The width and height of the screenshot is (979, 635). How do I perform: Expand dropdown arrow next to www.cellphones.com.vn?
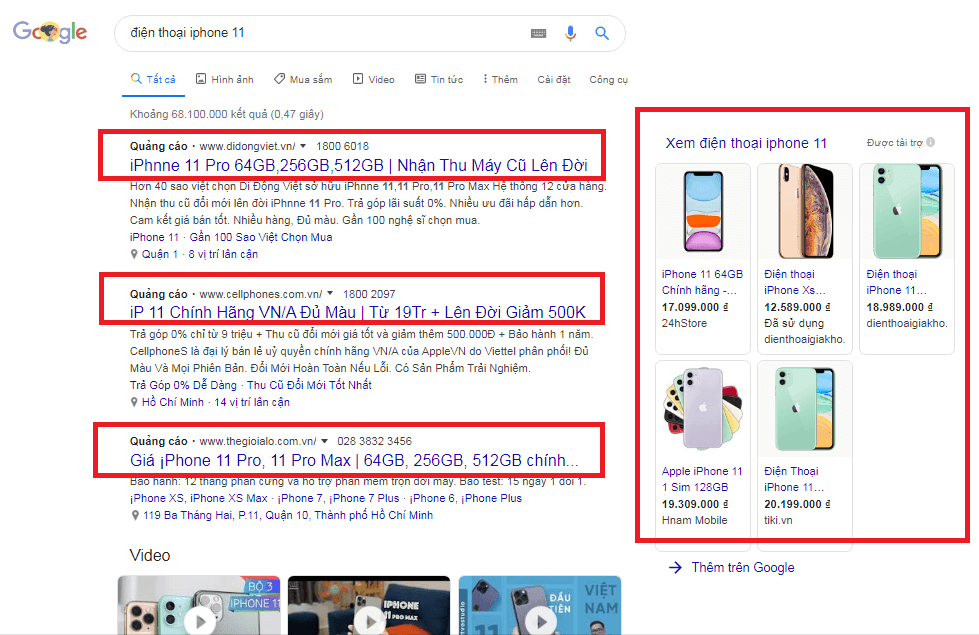pos(330,293)
